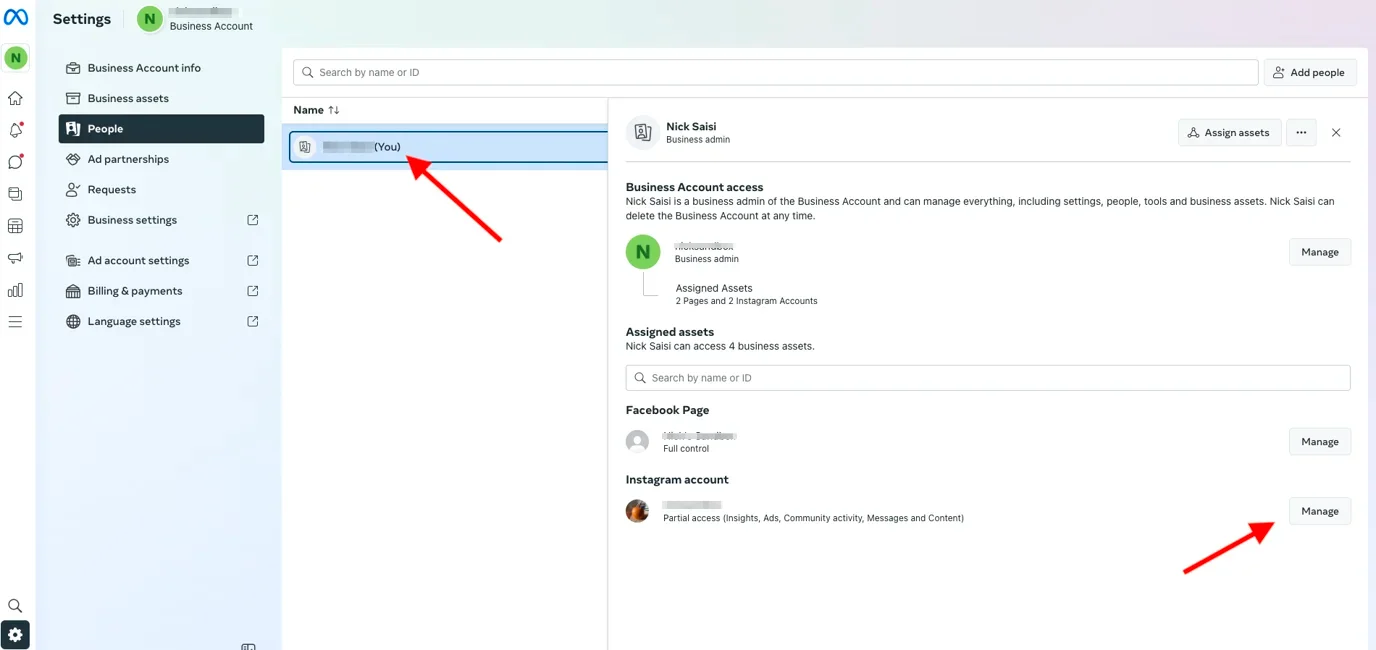Open the search magnifier in the sidebar

tap(15, 605)
